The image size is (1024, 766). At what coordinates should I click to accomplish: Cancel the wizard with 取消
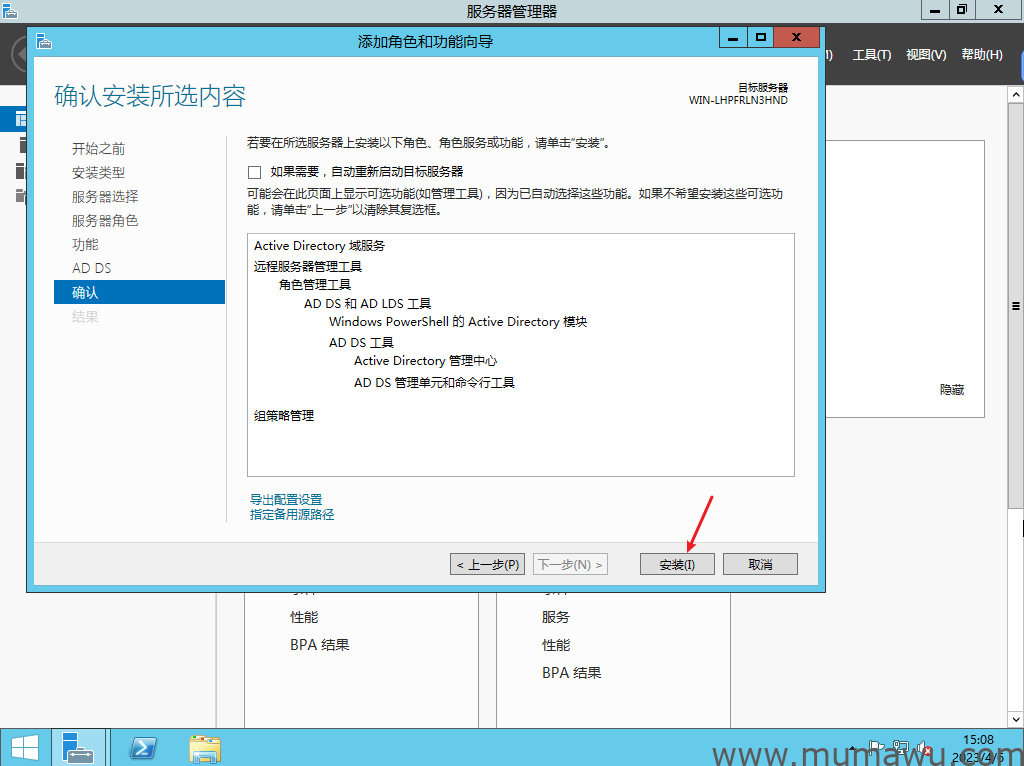click(x=760, y=563)
